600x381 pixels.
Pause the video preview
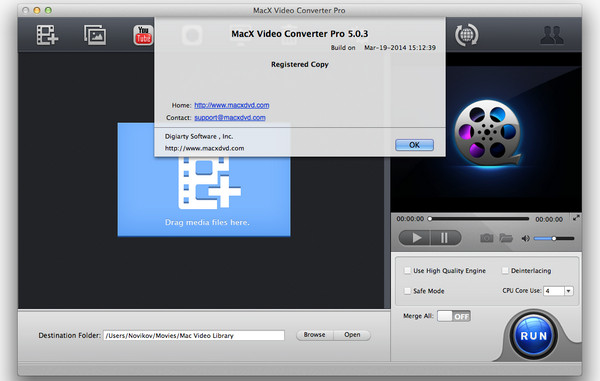click(445, 238)
